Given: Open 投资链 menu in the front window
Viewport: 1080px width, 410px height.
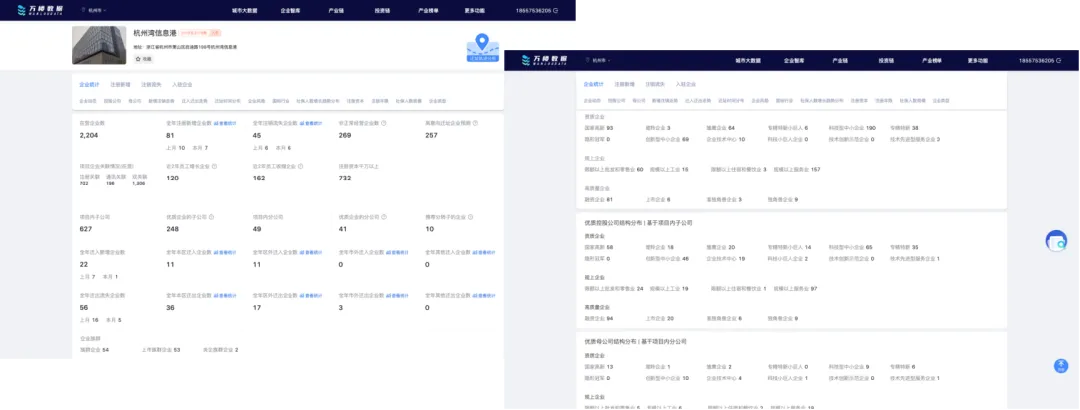Looking at the screenshot, I should pos(886,61).
